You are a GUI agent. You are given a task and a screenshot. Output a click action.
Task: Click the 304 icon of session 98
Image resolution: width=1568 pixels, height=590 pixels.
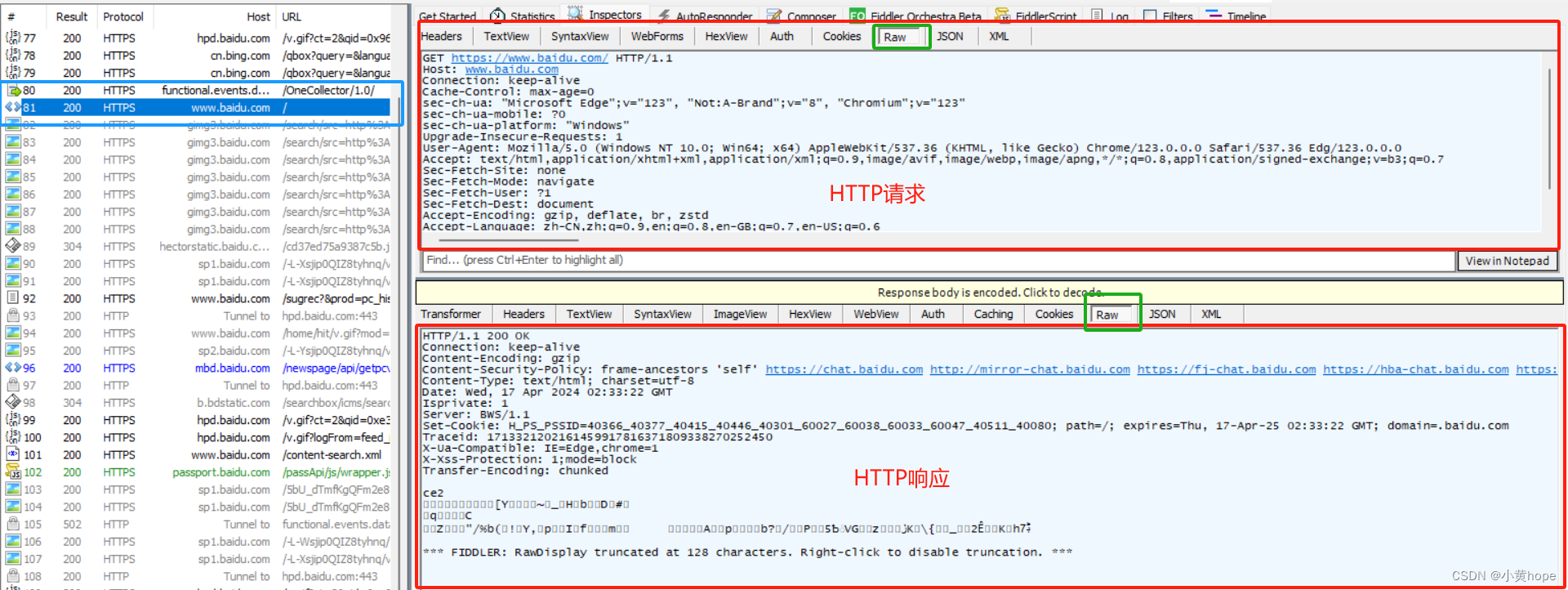[13, 402]
